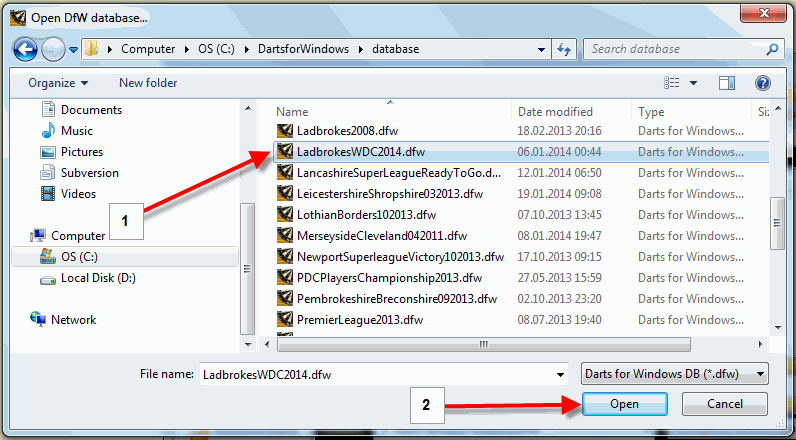Click the Ladbrokes2008.dfw file icon
Screen dimensions: 796x440
(285, 131)
